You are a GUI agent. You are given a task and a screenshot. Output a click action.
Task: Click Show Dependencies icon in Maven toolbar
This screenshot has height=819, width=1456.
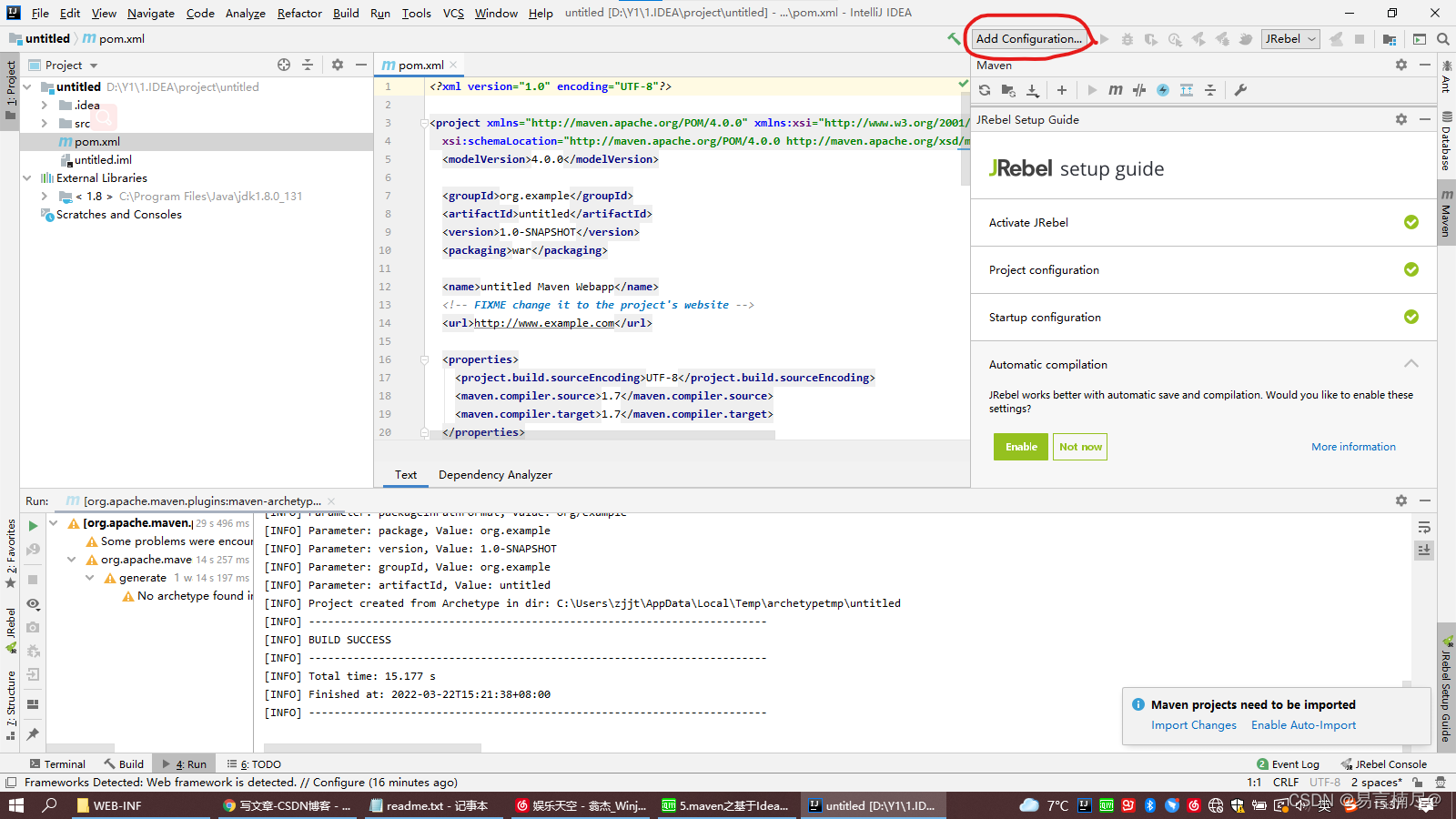click(x=1187, y=90)
